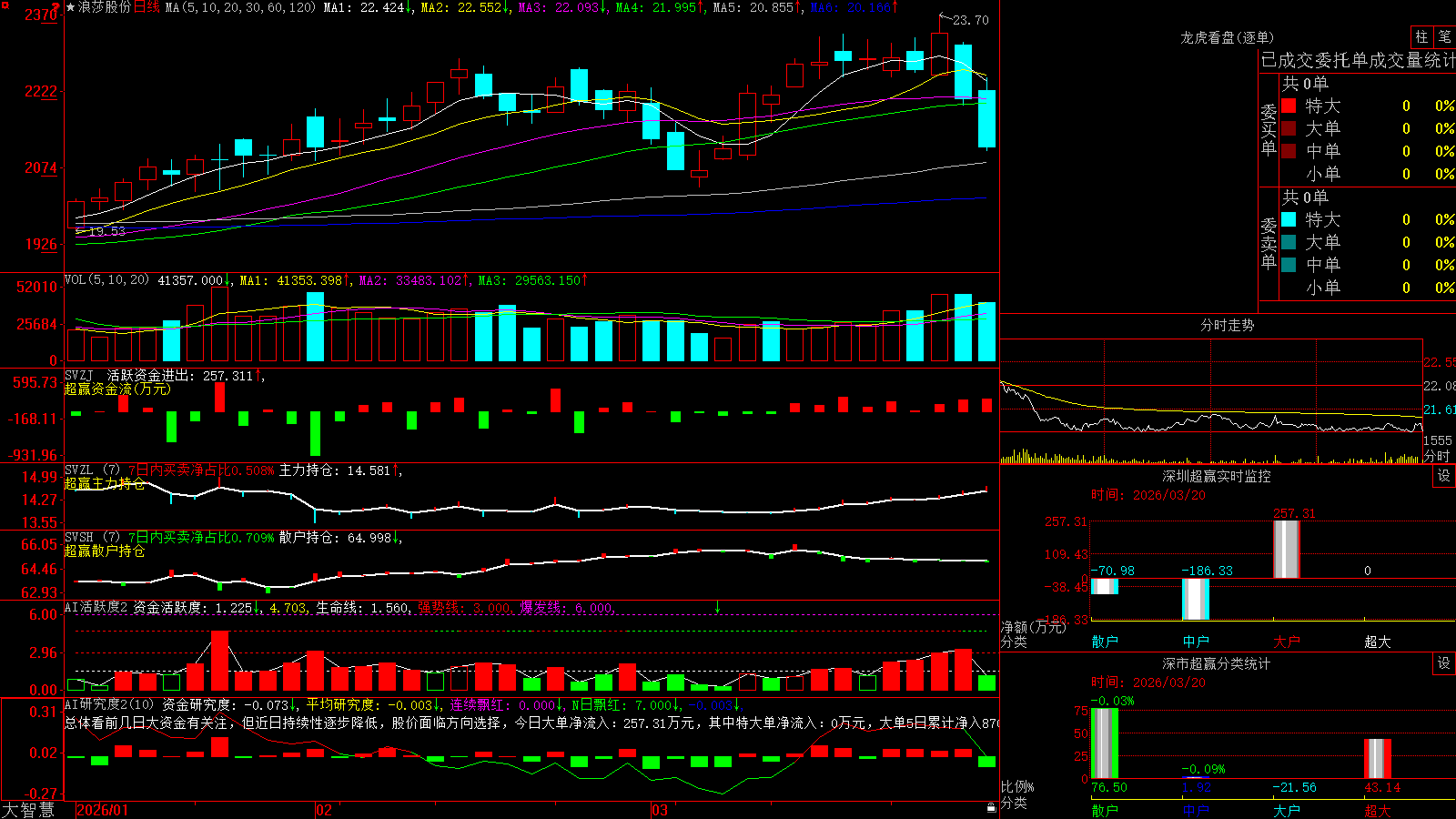
Task: Click the lock icon at chart bottom-right
Action: tap(991, 807)
